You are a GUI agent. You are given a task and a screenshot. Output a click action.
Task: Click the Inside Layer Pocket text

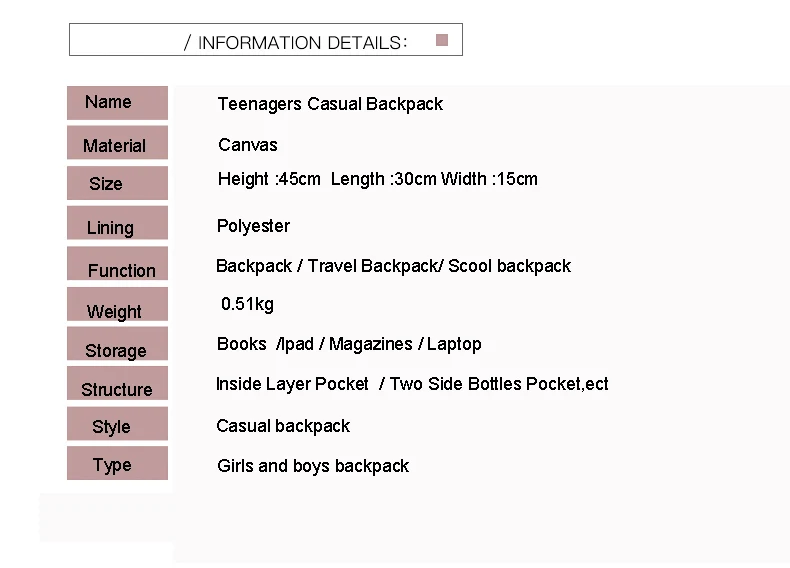292,384
